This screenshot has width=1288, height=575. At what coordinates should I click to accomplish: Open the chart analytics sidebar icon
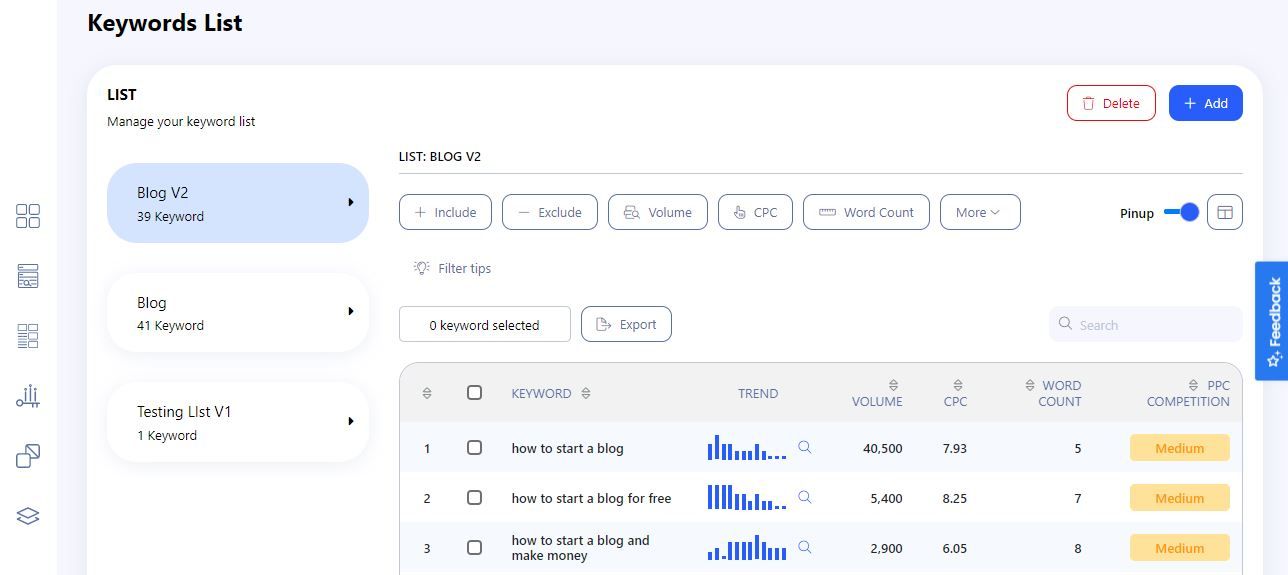tap(28, 396)
